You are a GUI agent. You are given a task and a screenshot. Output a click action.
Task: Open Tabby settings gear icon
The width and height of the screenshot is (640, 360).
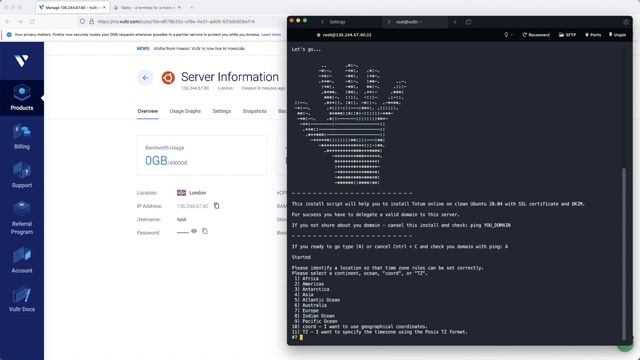[x=626, y=22]
